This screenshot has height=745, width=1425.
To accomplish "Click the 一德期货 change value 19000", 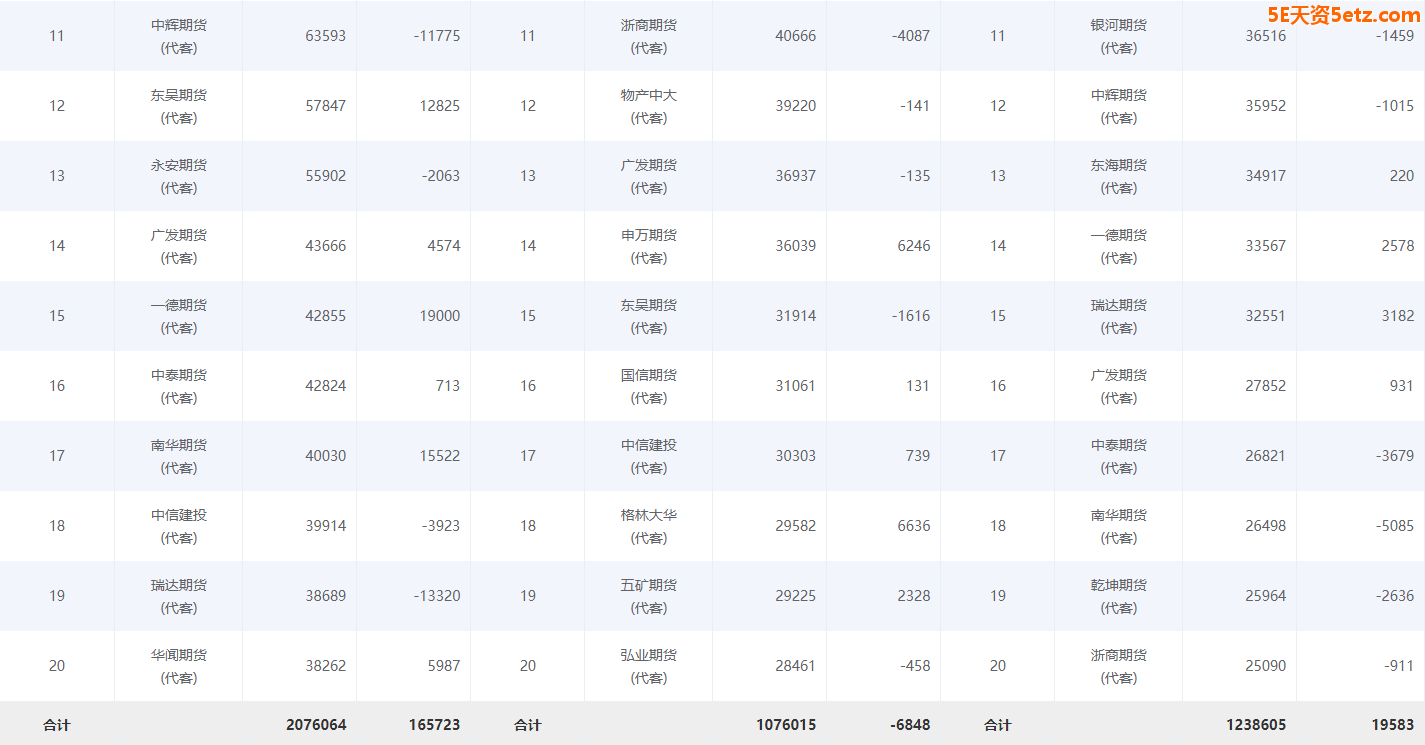I will [440, 316].
